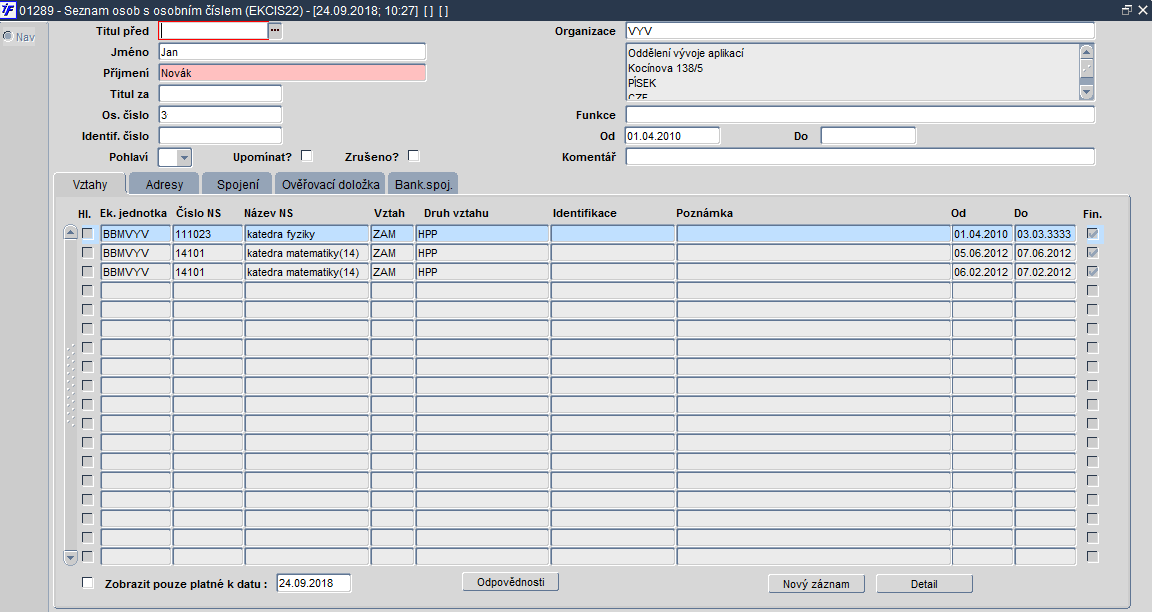
Task: Click the organization address box scroll-down arrow
Action: (x=1087, y=92)
